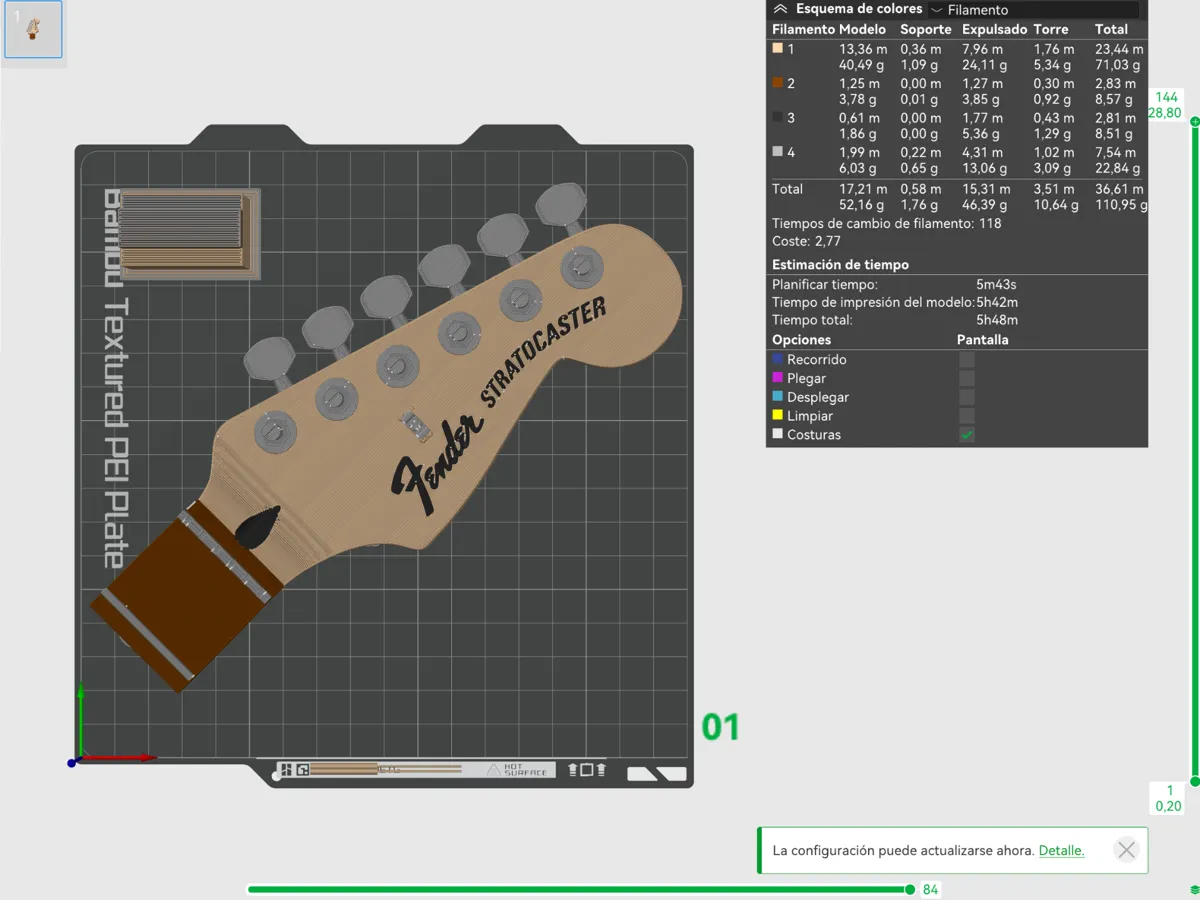Click the Coste: 2,77 line
This screenshot has height=900, width=1200.
(806, 241)
